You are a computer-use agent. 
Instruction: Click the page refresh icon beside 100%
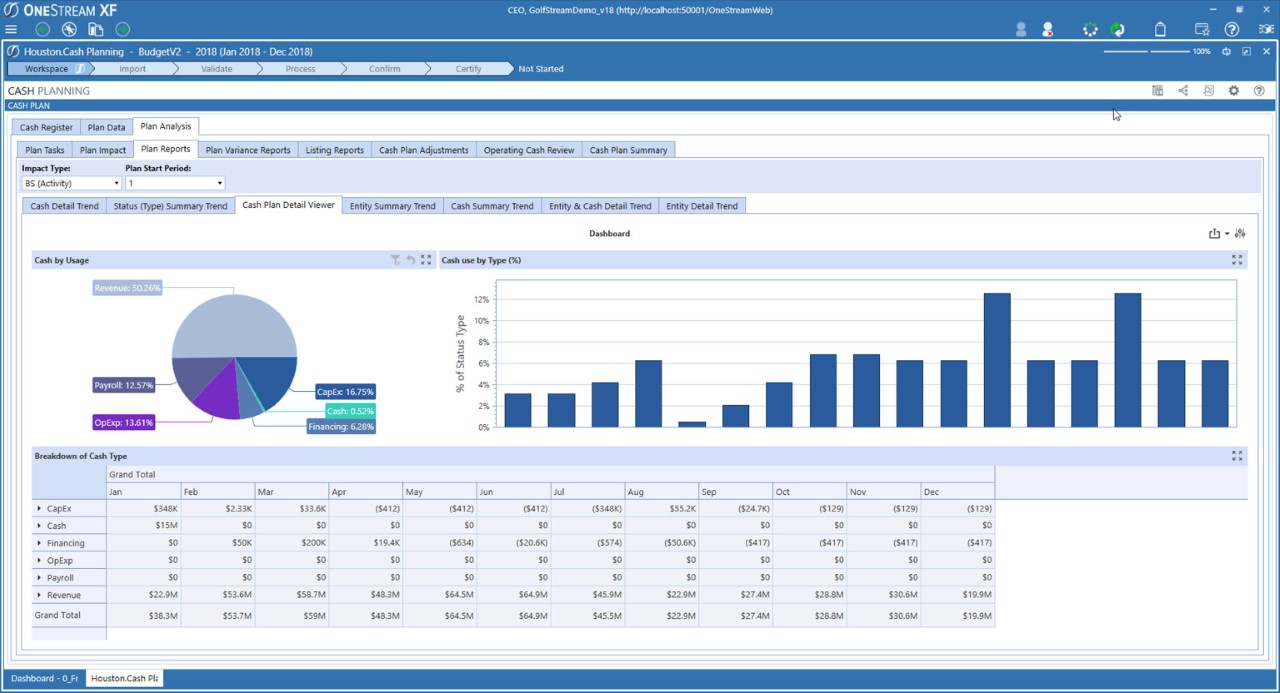(1227, 51)
